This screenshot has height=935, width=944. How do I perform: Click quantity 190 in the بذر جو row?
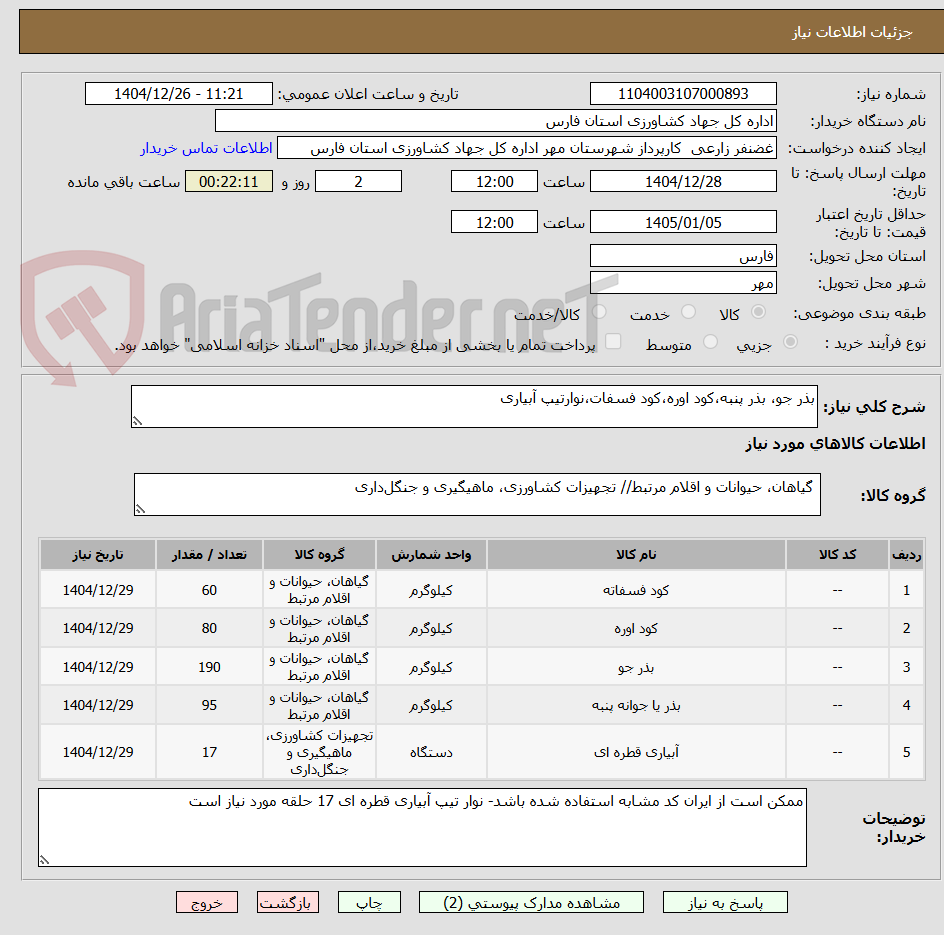pyautogui.click(x=209, y=667)
